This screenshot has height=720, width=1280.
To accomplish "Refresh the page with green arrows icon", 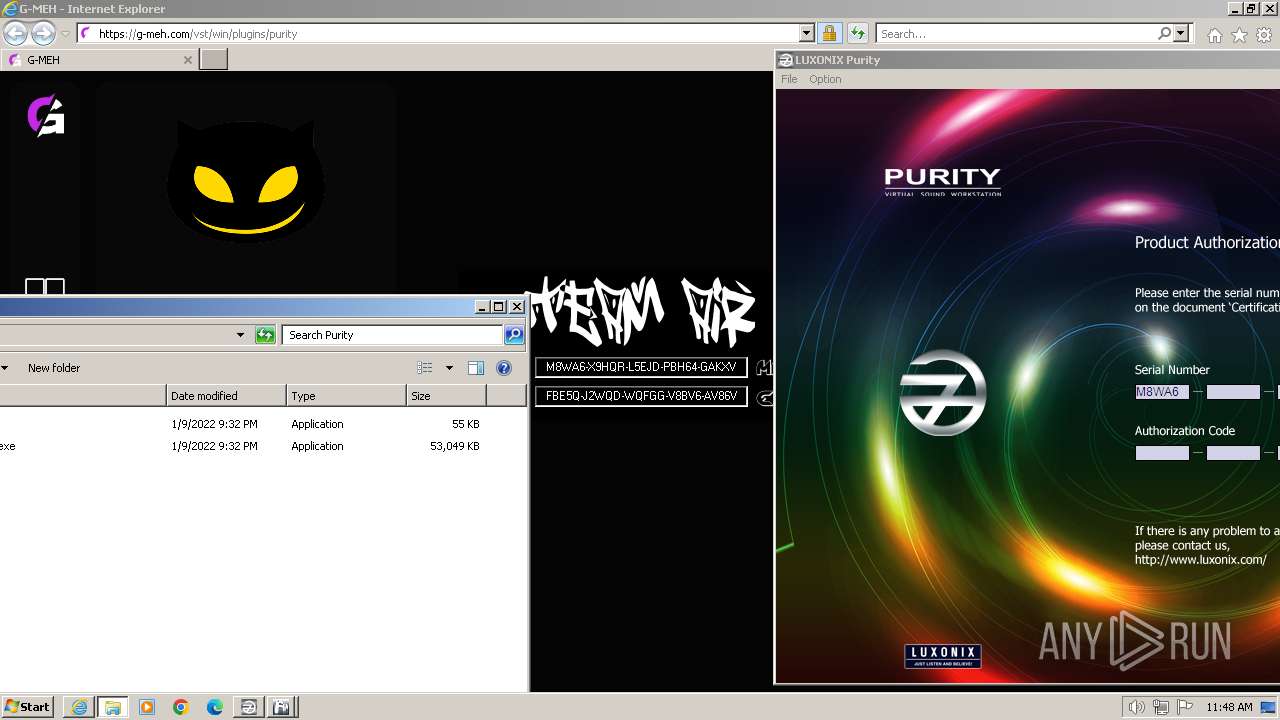I will point(857,33).
